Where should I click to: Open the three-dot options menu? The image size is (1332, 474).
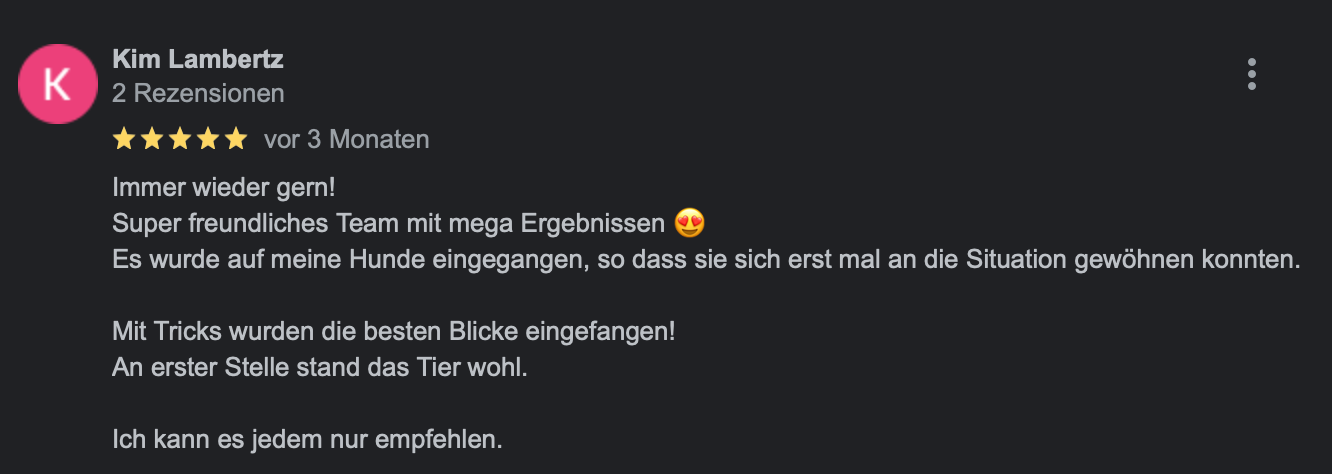1251,75
